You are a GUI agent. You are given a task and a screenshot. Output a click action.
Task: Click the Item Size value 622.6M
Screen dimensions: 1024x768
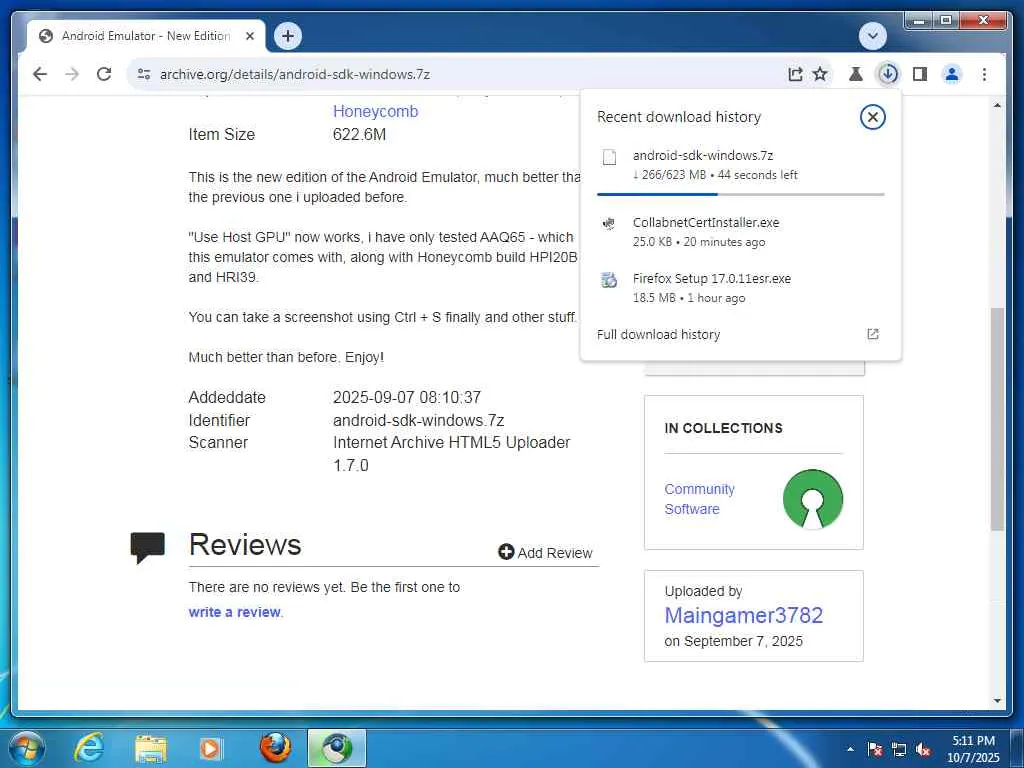[x=359, y=135]
